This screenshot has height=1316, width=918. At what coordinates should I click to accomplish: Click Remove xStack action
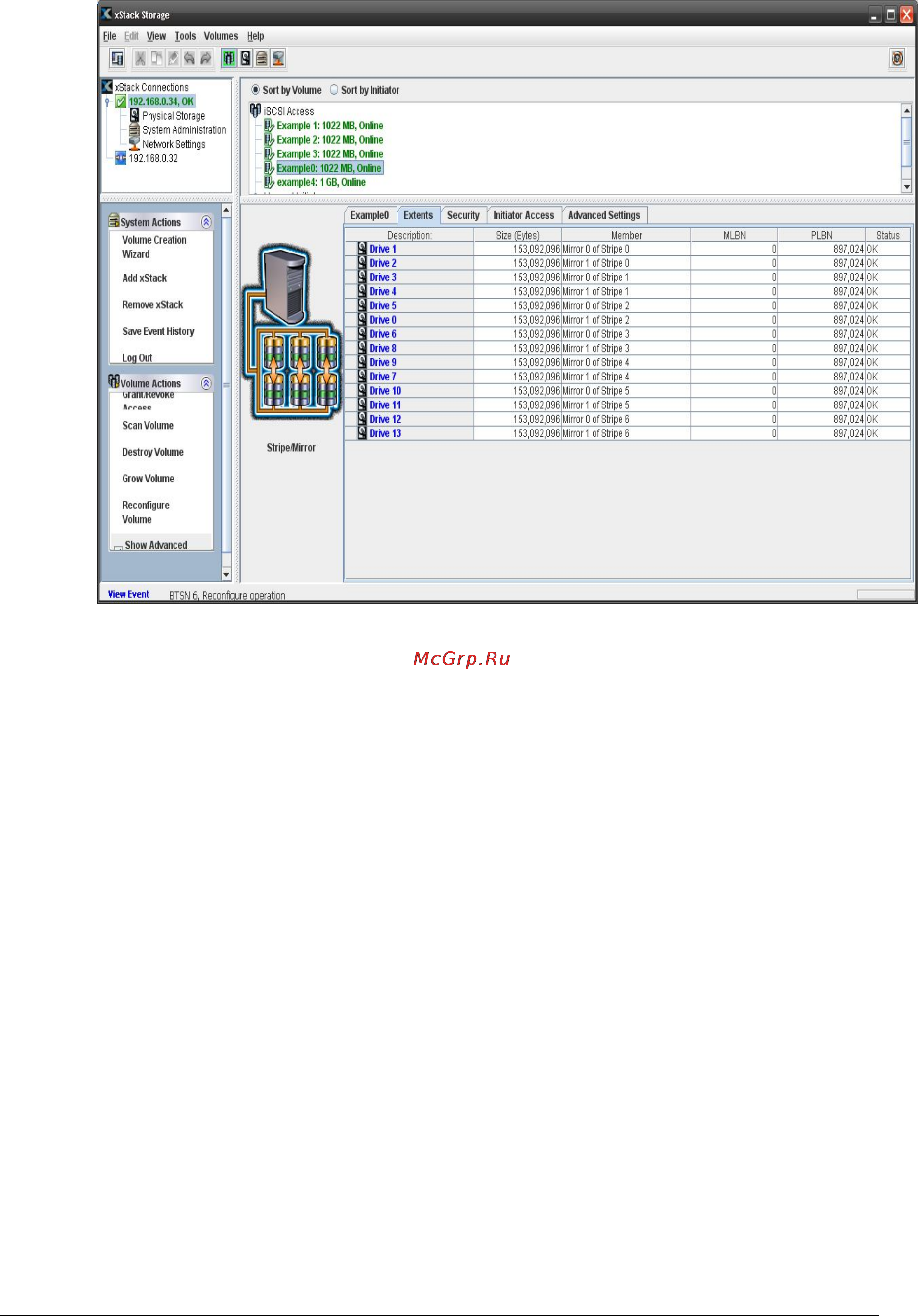point(152,305)
